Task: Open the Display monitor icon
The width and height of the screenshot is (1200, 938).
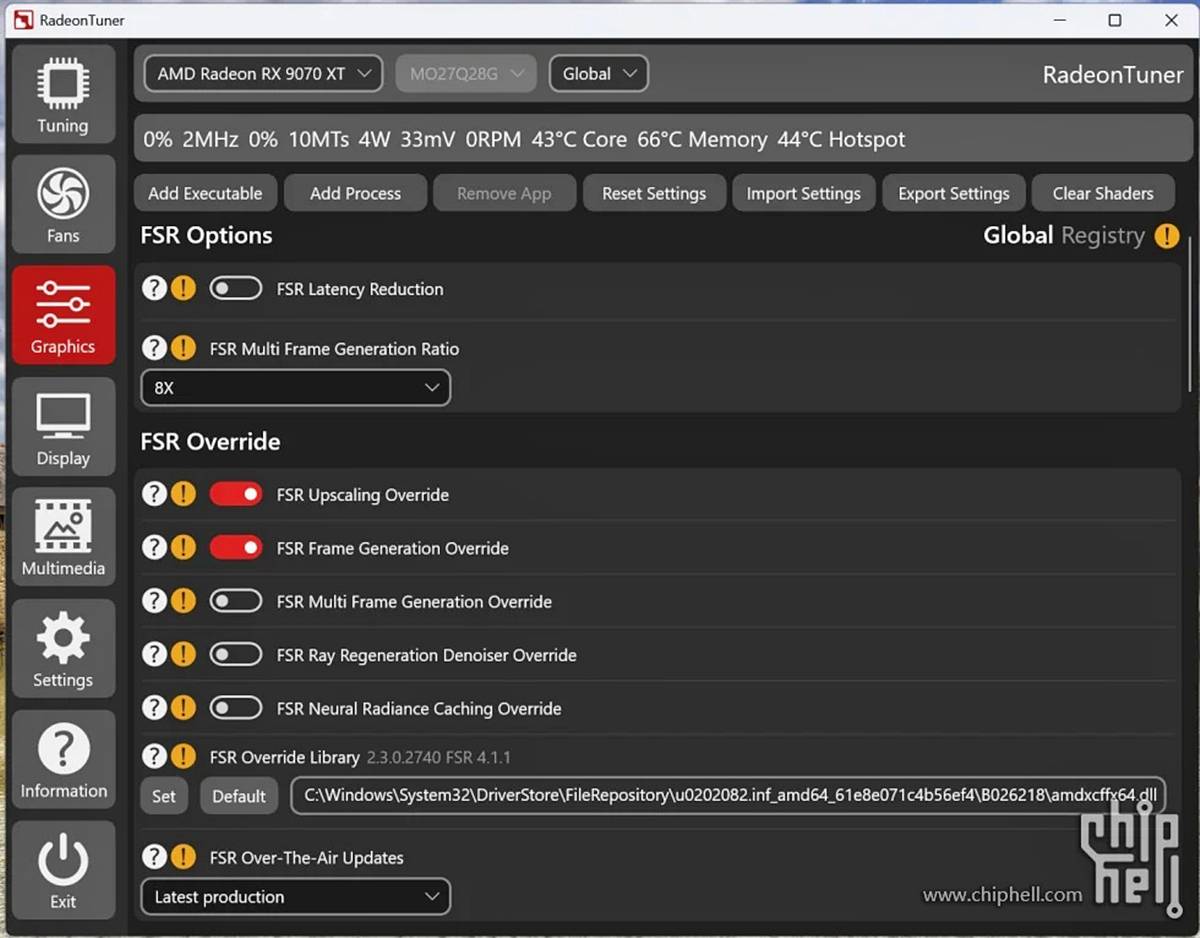Action: (63, 417)
